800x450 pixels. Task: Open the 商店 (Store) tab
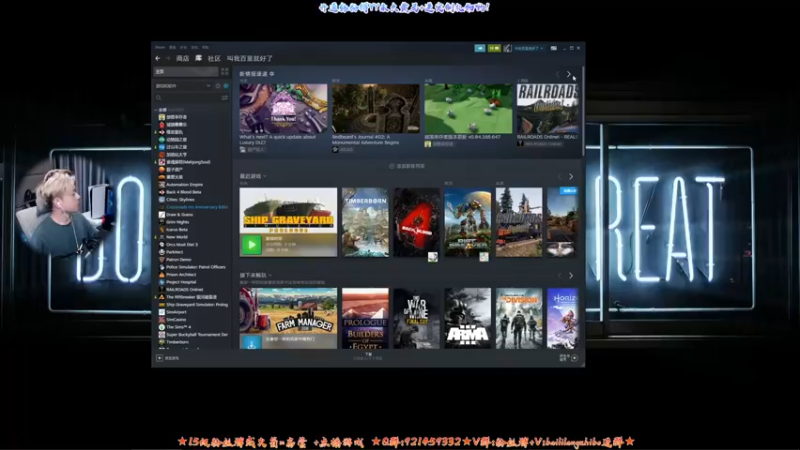click(x=182, y=59)
